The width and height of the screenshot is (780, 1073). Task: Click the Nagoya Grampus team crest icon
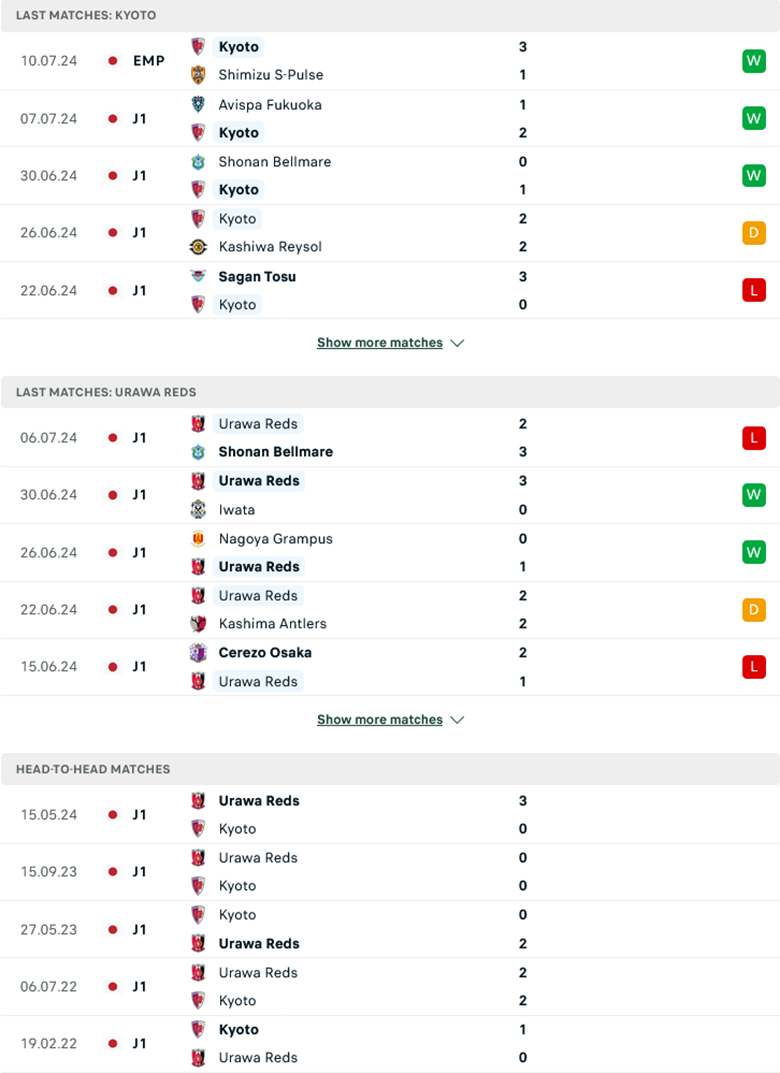(x=198, y=538)
